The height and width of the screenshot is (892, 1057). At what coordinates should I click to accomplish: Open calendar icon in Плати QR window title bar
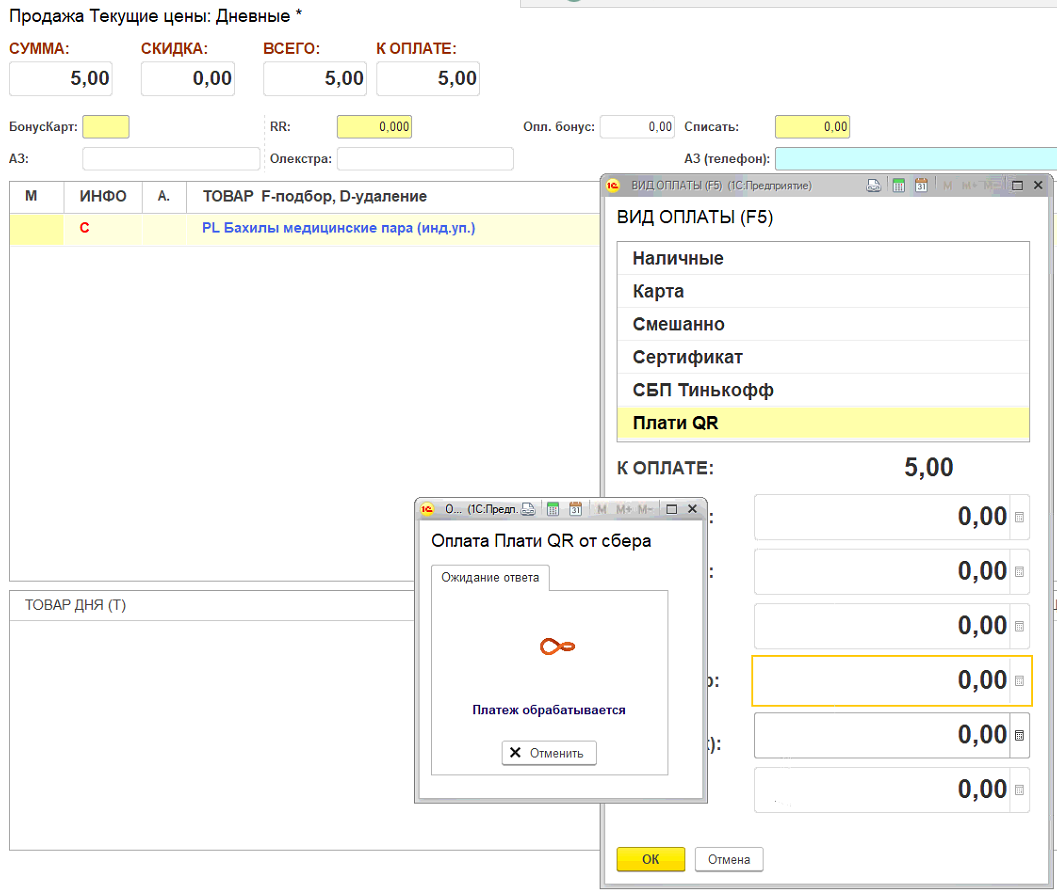coord(575,509)
